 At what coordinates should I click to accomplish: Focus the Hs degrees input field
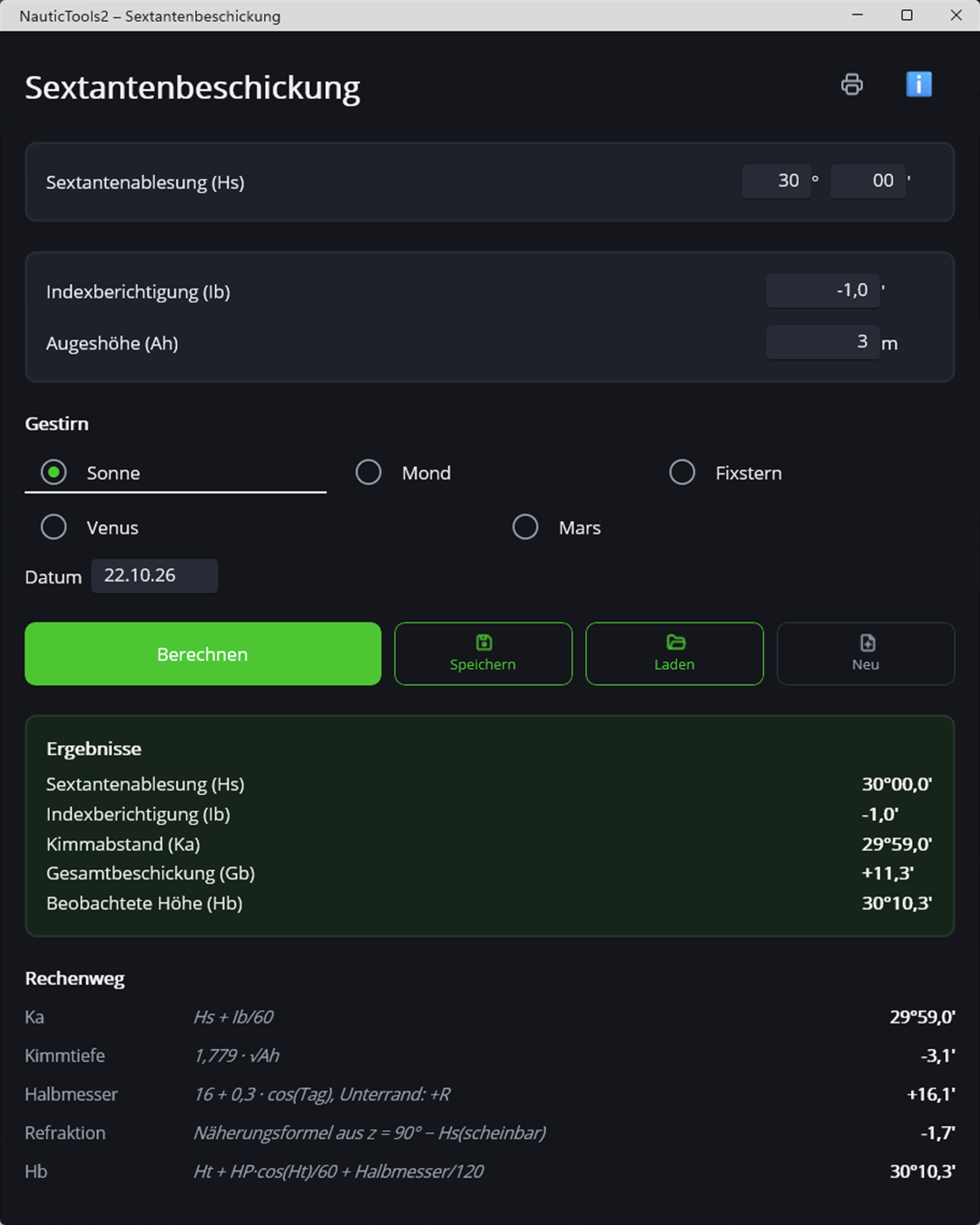(777, 181)
